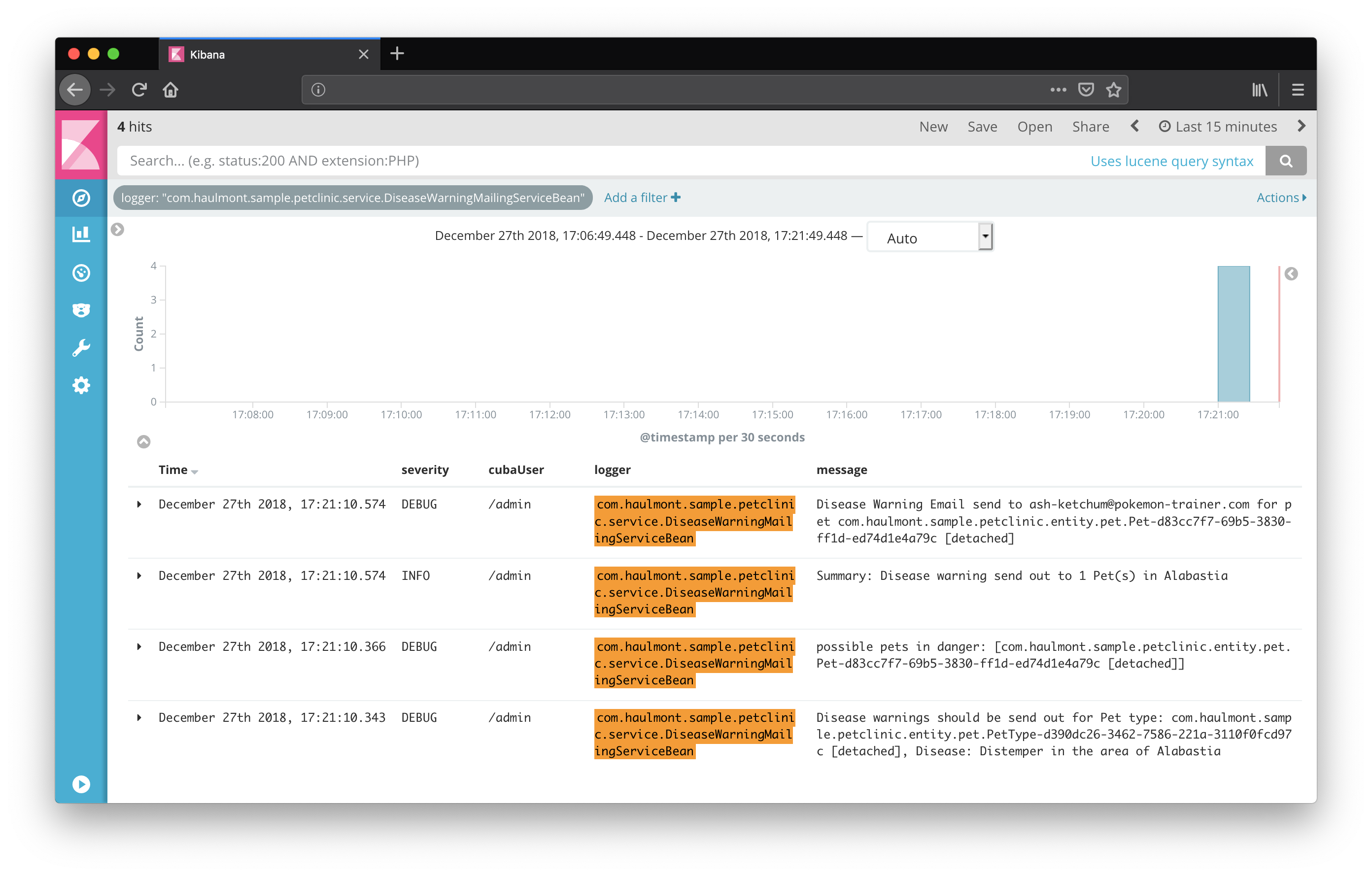Open the Save menu item
The image size is (1372, 876).
tap(982, 127)
